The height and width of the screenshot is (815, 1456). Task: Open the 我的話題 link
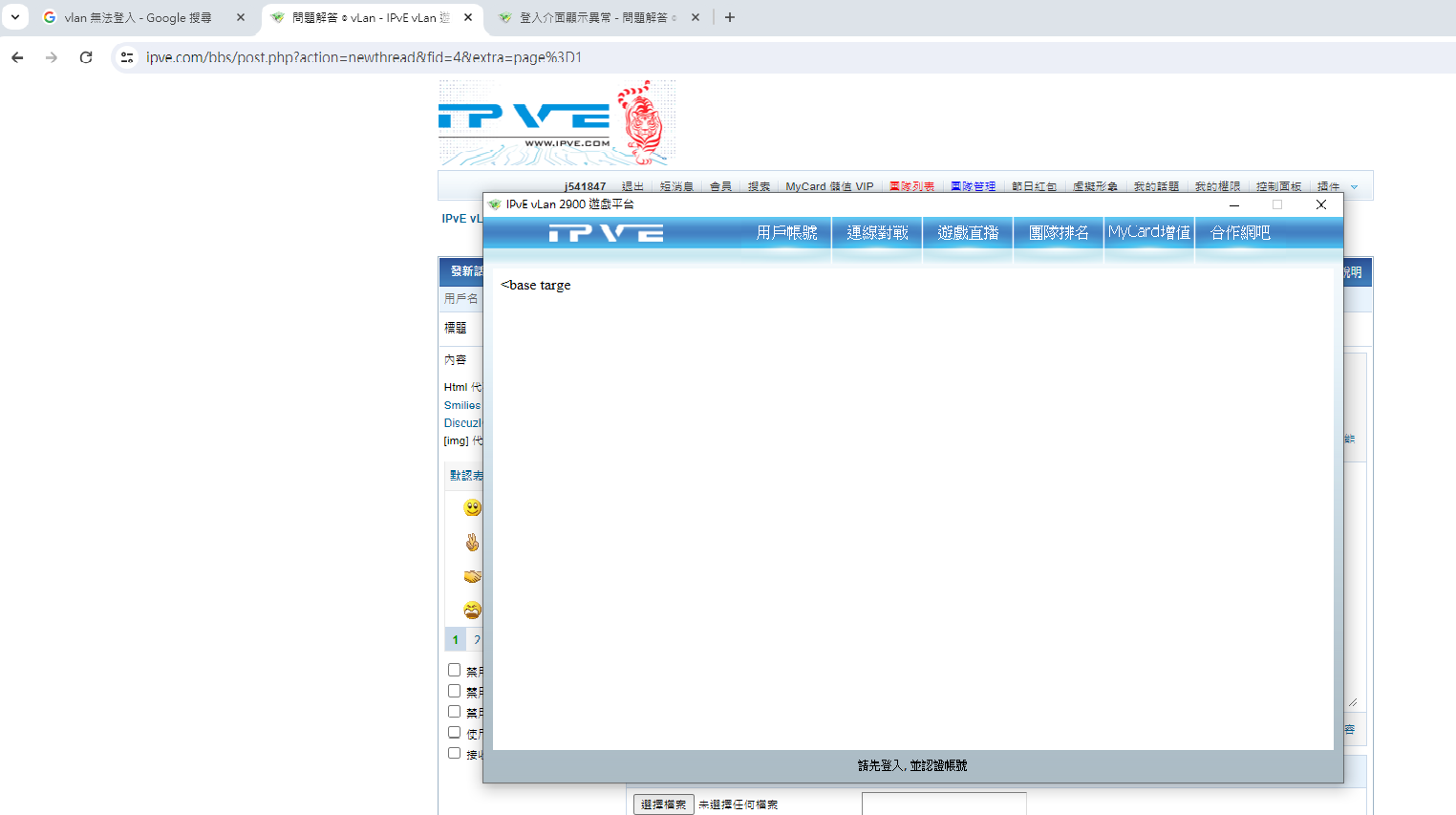(1156, 186)
